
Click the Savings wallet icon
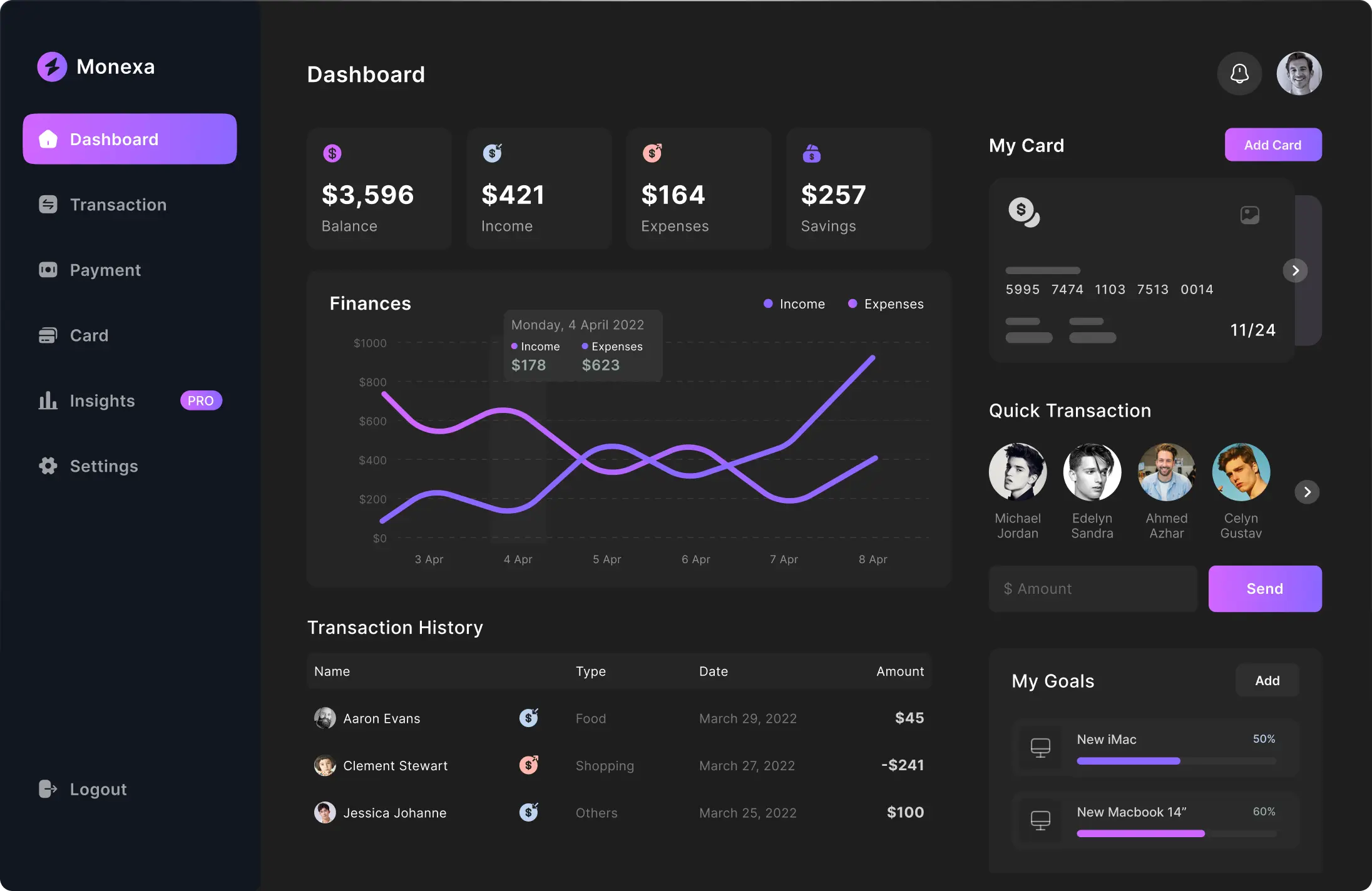(811, 152)
